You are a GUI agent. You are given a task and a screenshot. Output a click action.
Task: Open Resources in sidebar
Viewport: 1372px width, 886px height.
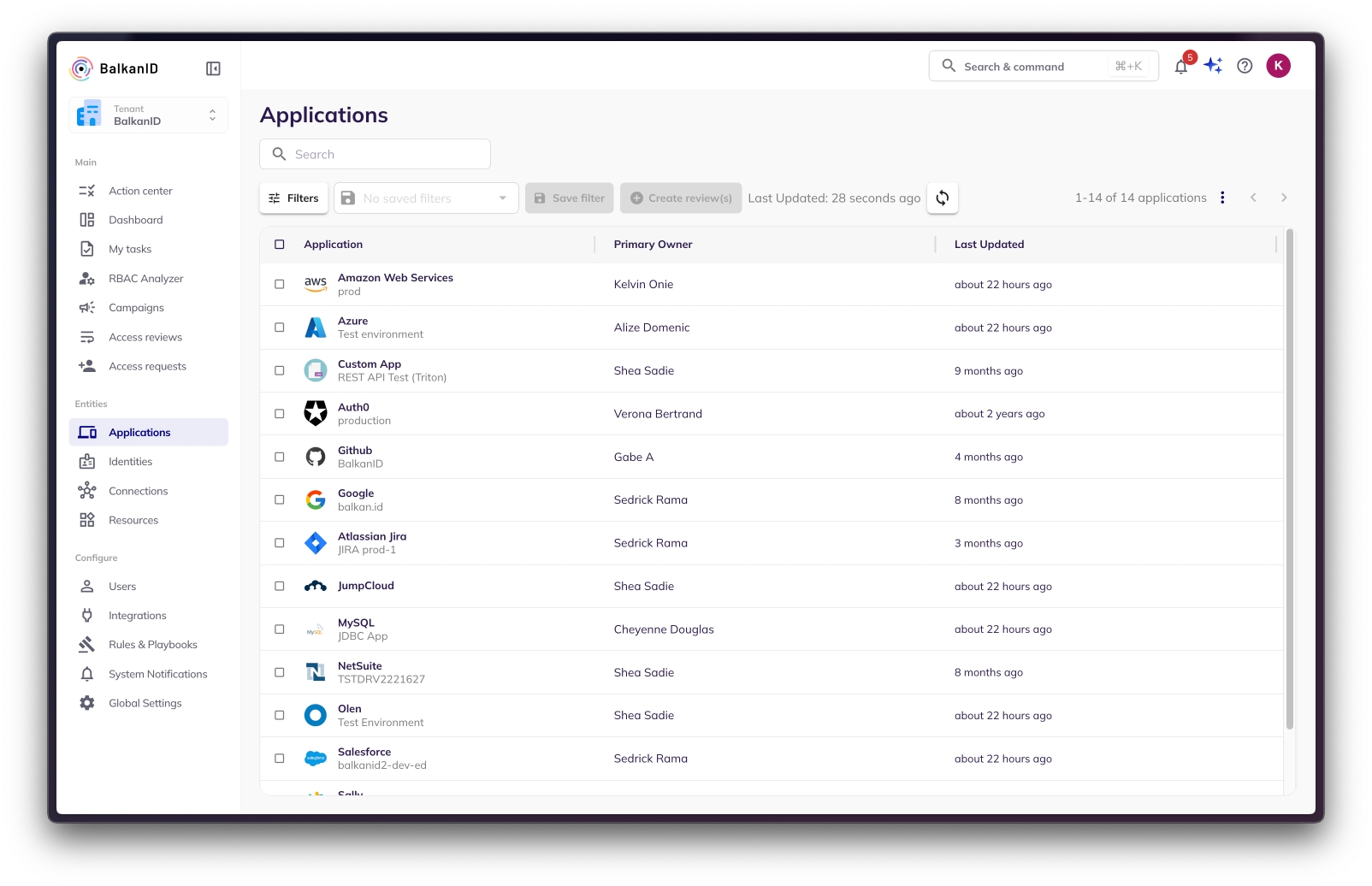pos(148,520)
